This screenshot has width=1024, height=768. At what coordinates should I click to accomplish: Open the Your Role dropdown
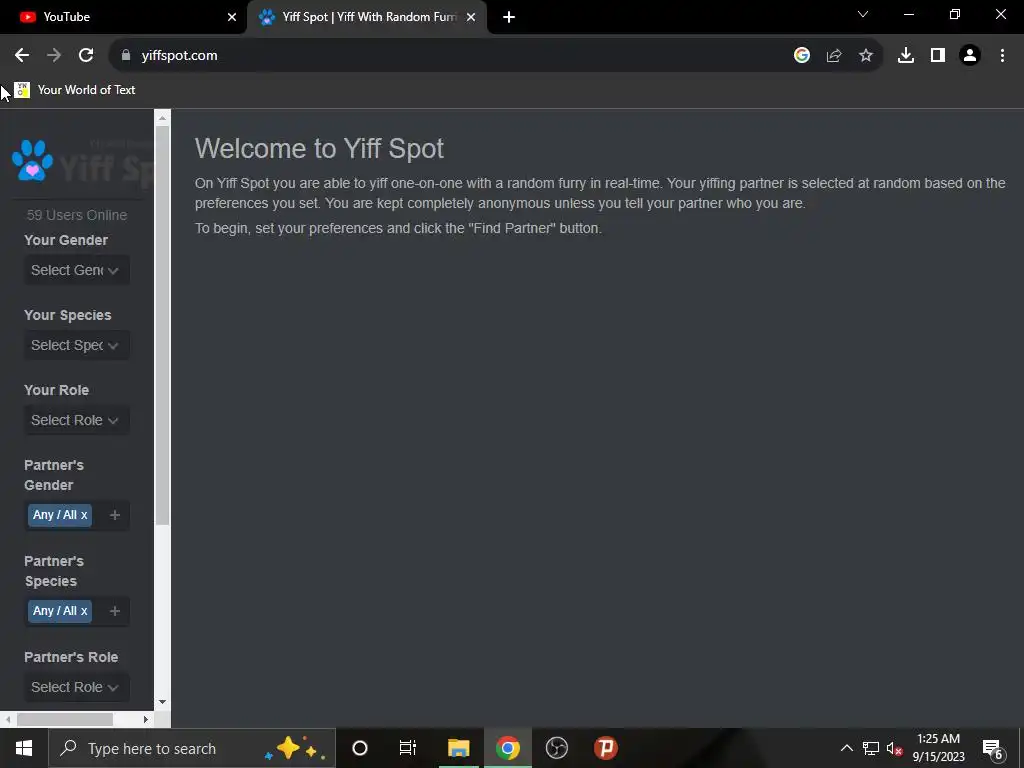click(76, 421)
